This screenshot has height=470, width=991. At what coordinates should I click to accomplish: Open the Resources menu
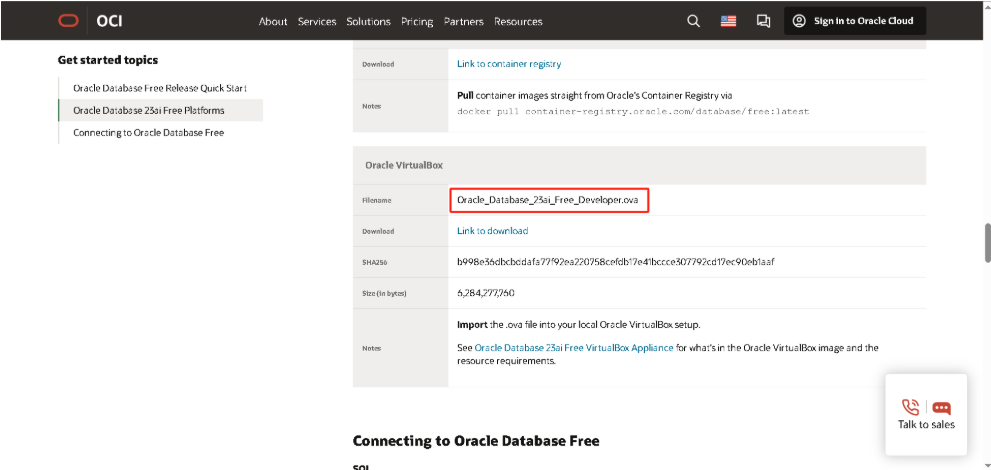(518, 21)
